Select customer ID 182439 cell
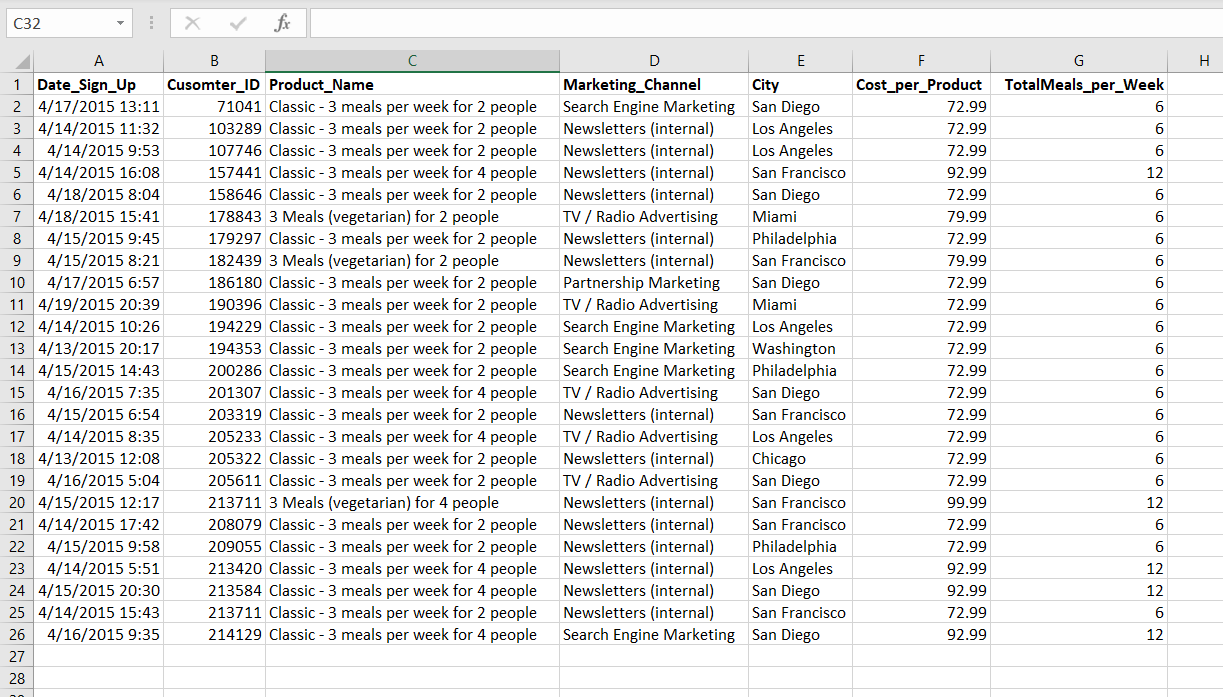Viewport: 1223px width, 697px height. [214, 261]
